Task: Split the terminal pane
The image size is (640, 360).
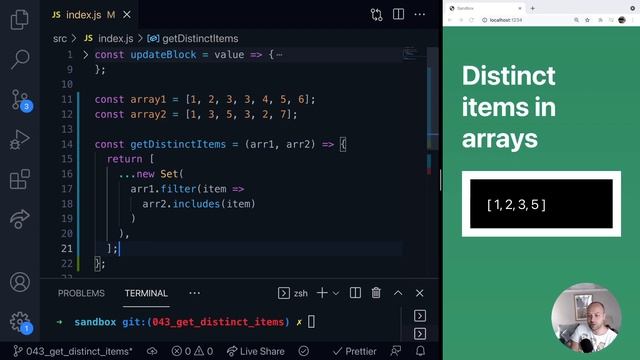Action: point(355,293)
